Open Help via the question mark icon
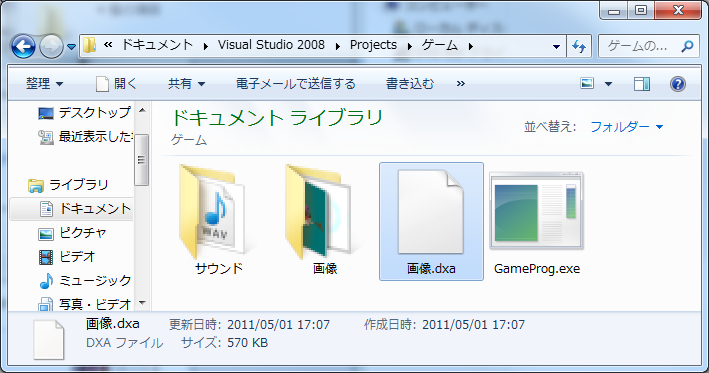Viewport: 709px width, 373px height. coord(678,84)
